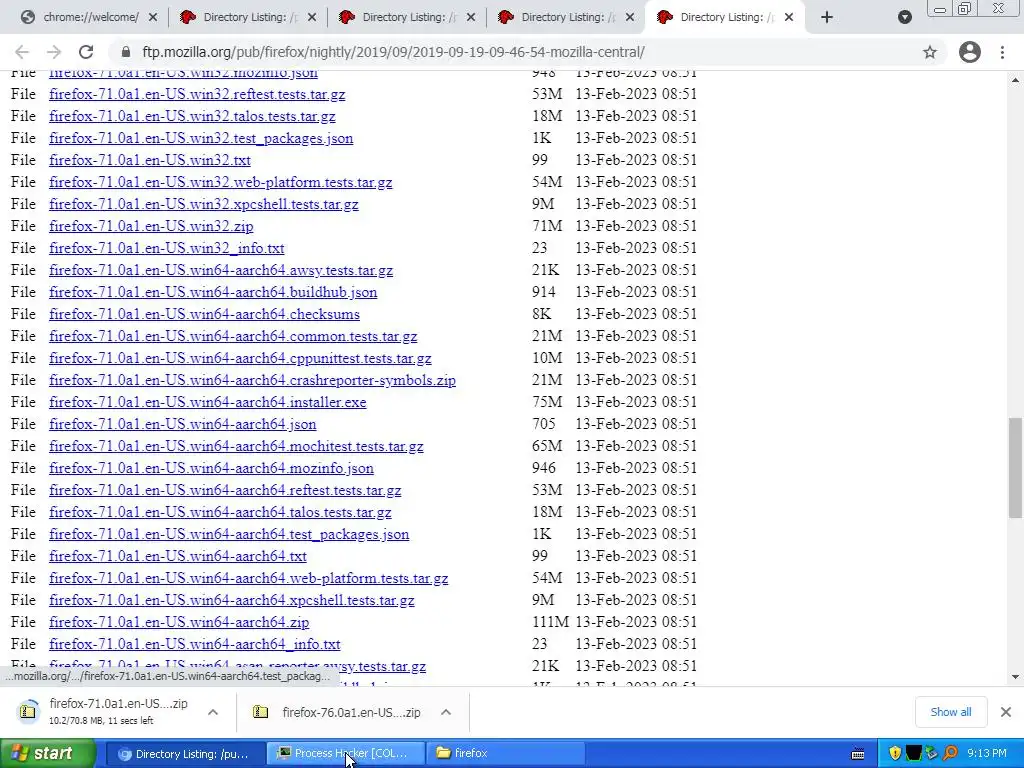Open win32.talos.tests.tar.gz link
This screenshot has height=768, width=1024.
pos(192,116)
